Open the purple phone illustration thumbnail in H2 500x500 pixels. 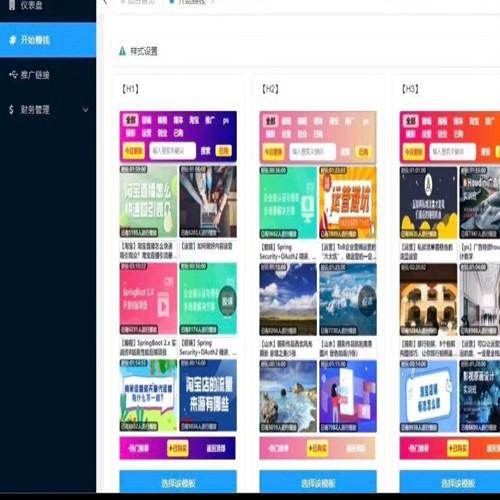[348, 396]
